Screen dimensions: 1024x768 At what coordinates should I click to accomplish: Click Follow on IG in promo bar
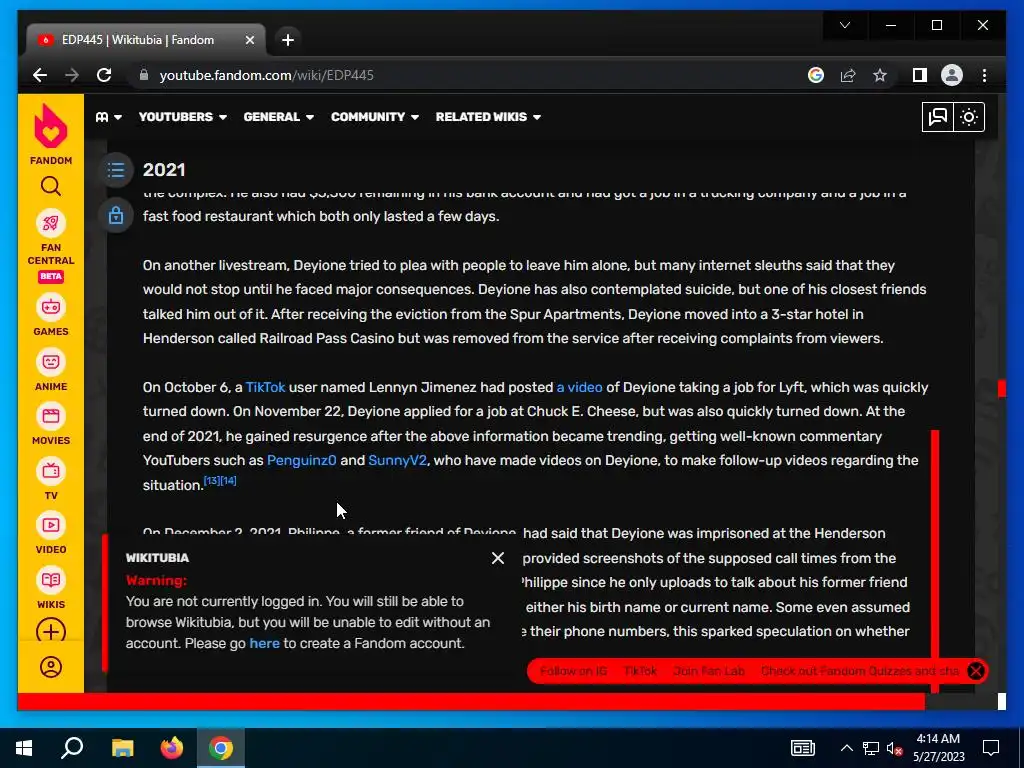click(x=573, y=671)
